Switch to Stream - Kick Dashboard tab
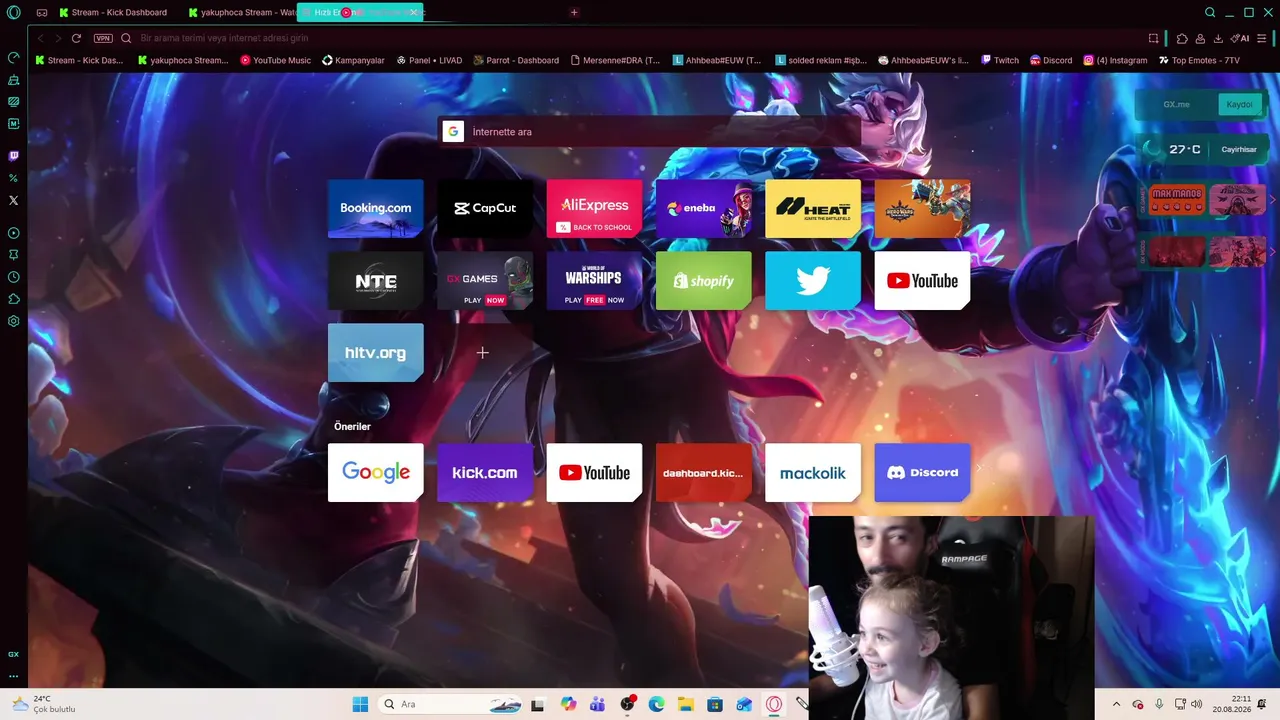1280x720 pixels. point(113,12)
